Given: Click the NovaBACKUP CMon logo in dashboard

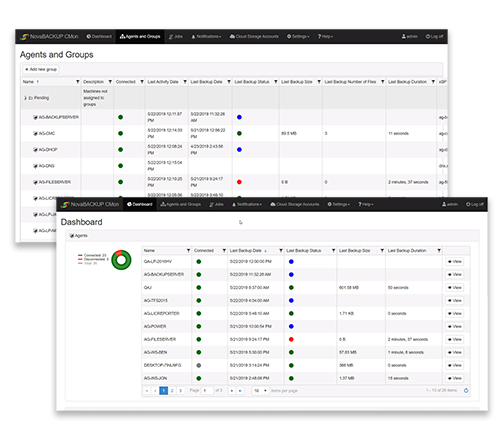Looking at the screenshot, I should [90, 204].
